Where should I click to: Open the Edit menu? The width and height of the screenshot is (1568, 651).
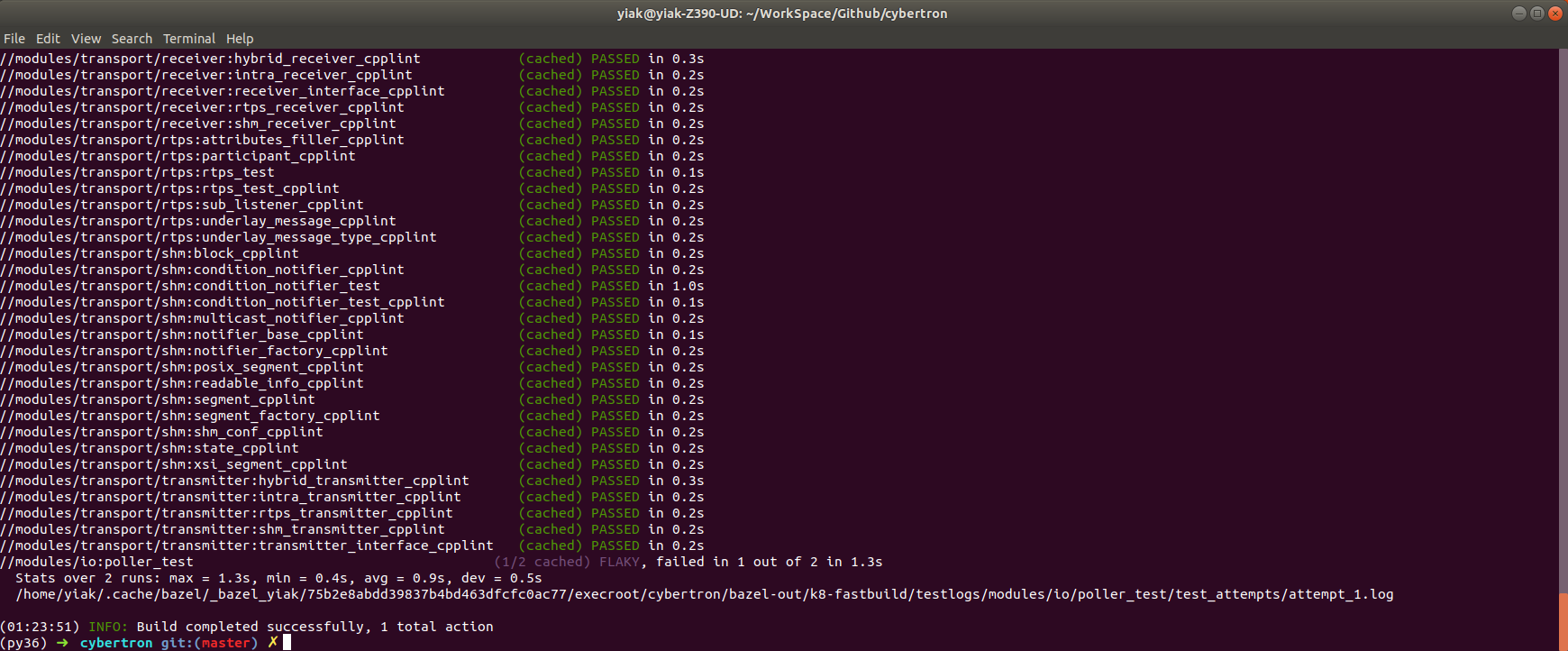[48, 39]
